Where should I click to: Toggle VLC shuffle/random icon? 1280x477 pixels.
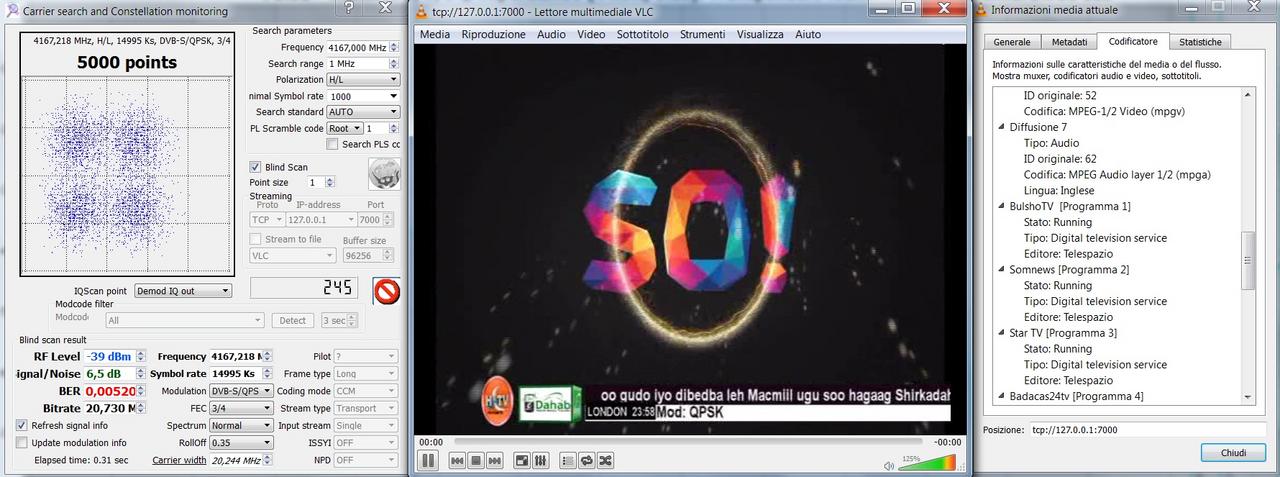click(605, 461)
